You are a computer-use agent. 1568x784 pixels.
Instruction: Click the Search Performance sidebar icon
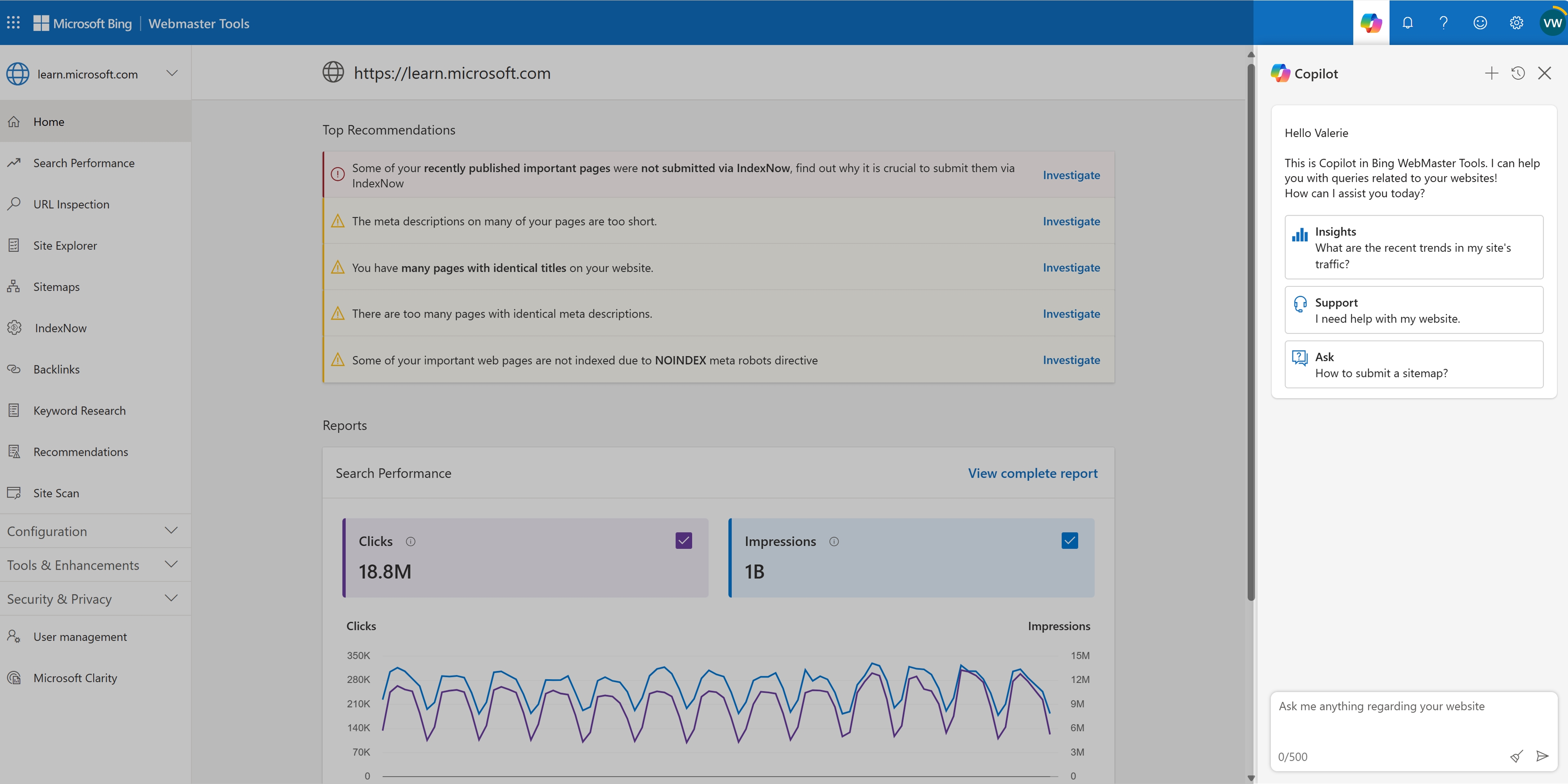coord(14,162)
